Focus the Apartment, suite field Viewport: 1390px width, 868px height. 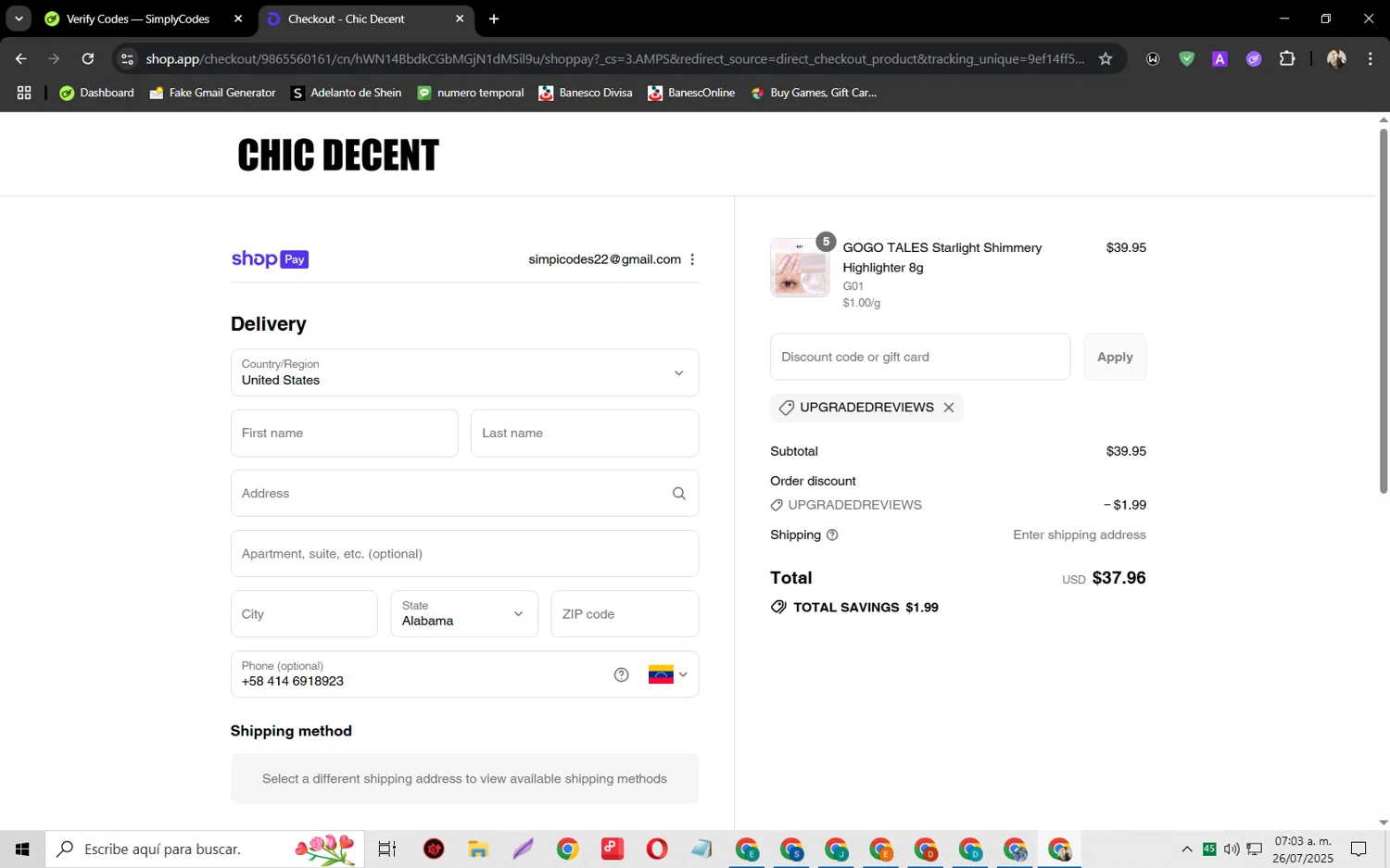point(464,553)
